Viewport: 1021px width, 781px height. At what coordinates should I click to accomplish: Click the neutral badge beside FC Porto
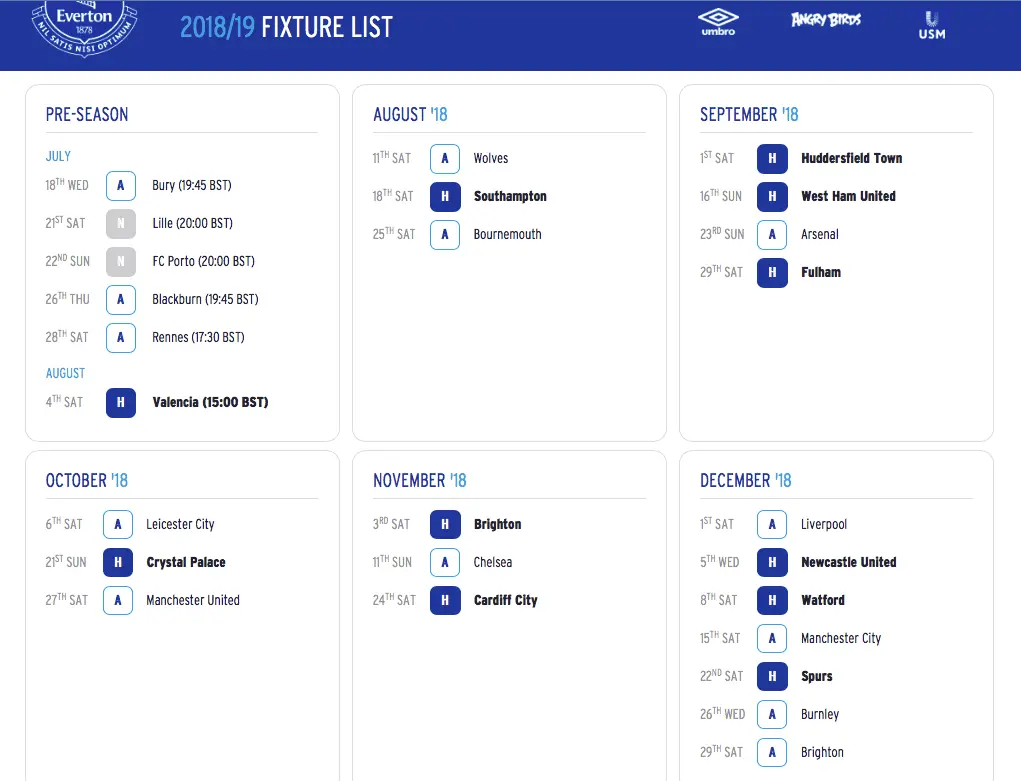coord(121,261)
